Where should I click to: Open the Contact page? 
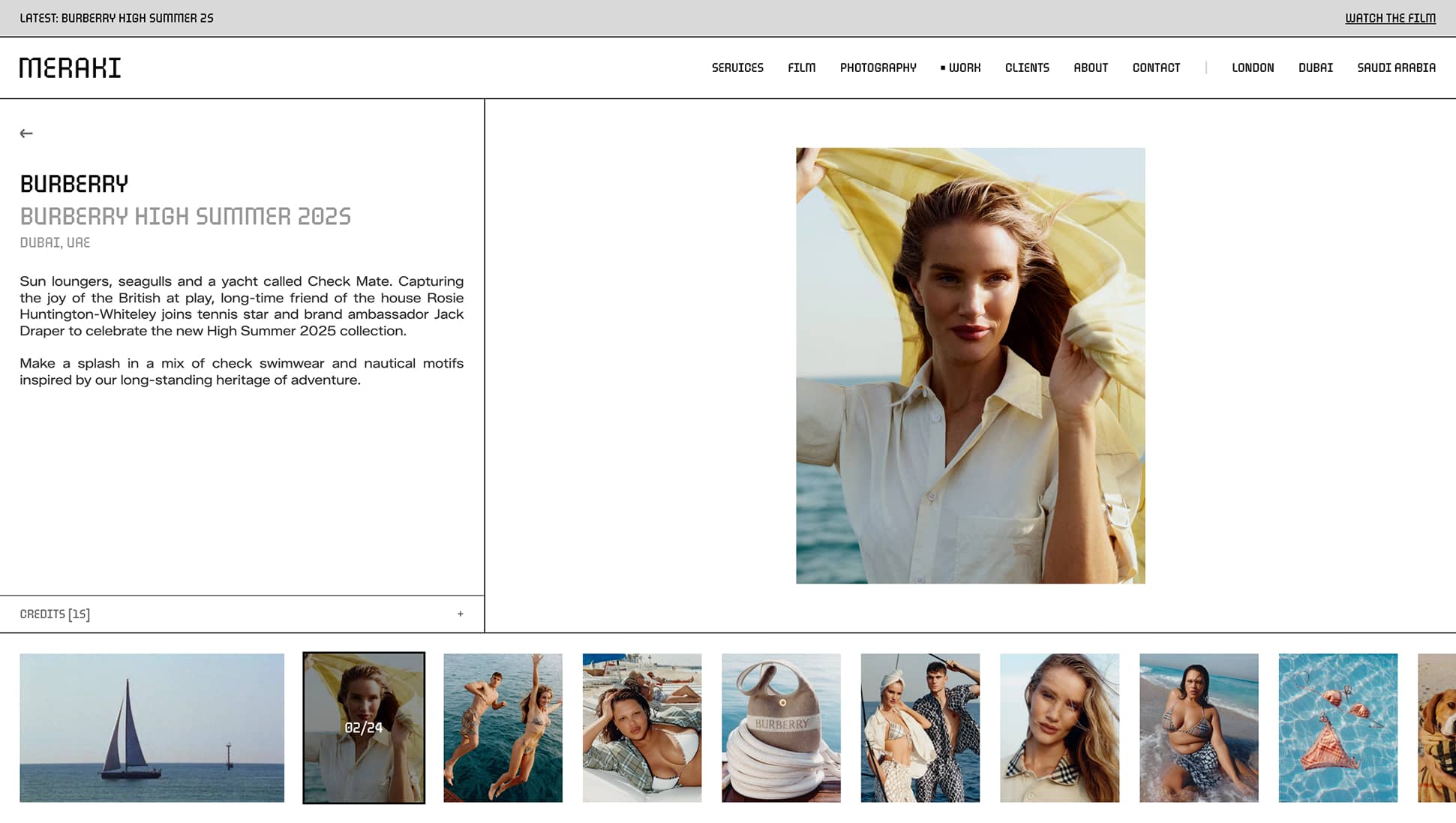tap(1155, 68)
